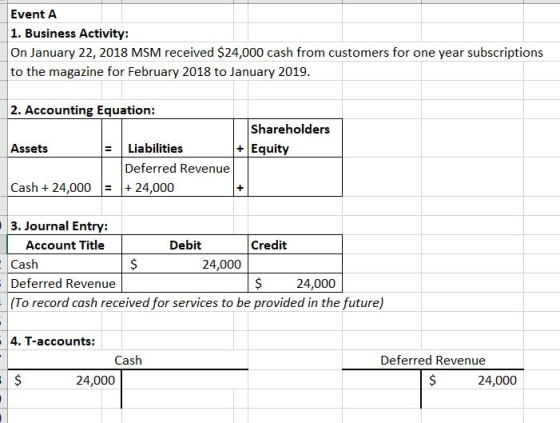This screenshot has height=423, width=560.
Task: Select the '=' cell beside Cash + 24,000
Action: click(111, 177)
